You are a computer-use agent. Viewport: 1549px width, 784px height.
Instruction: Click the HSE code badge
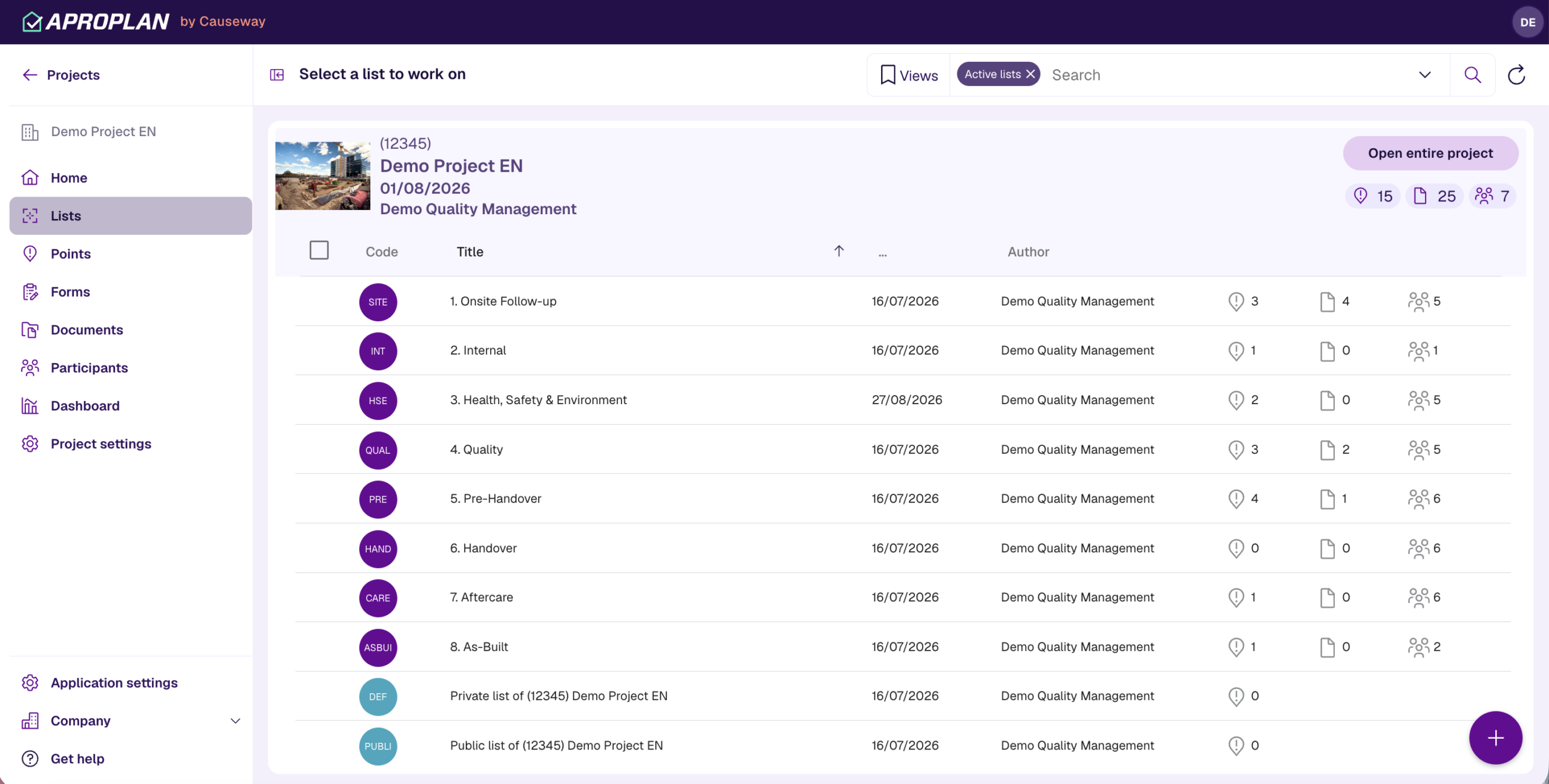point(378,401)
